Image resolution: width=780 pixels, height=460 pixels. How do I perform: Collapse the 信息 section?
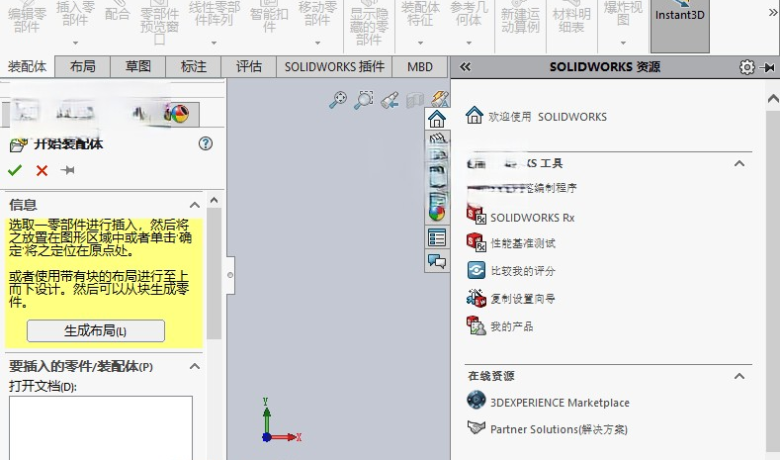tap(195, 205)
